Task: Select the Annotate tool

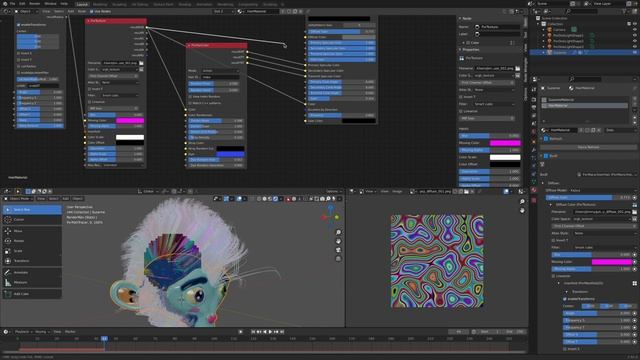Action: (32, 272)
